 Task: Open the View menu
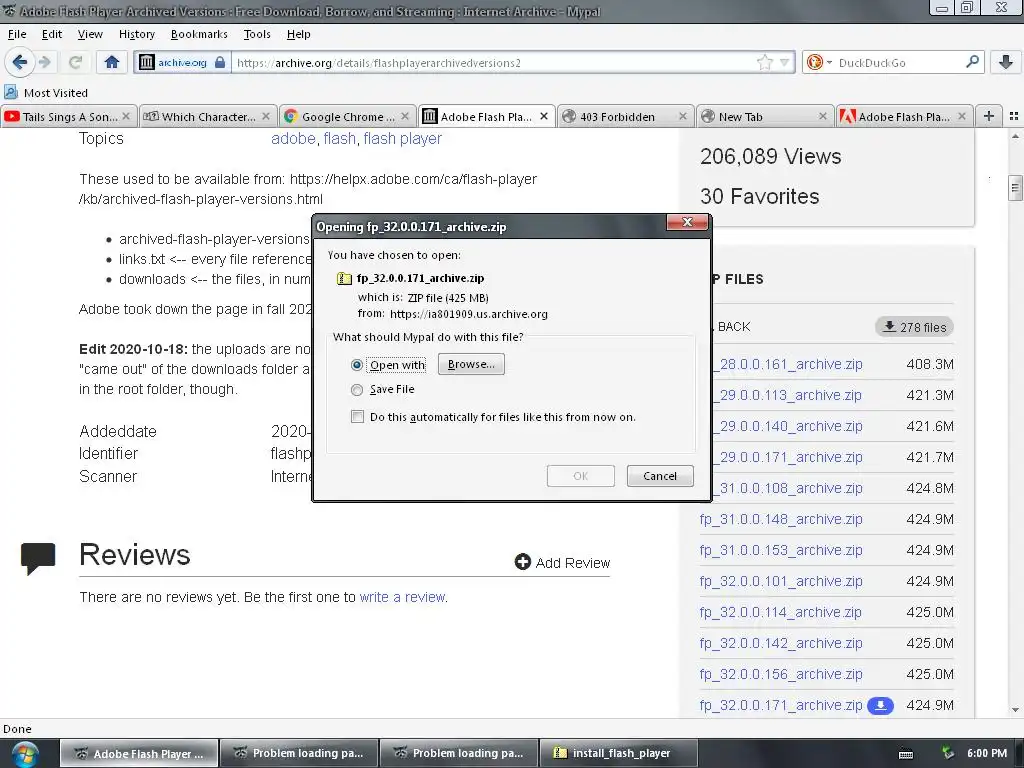[90, 34]
